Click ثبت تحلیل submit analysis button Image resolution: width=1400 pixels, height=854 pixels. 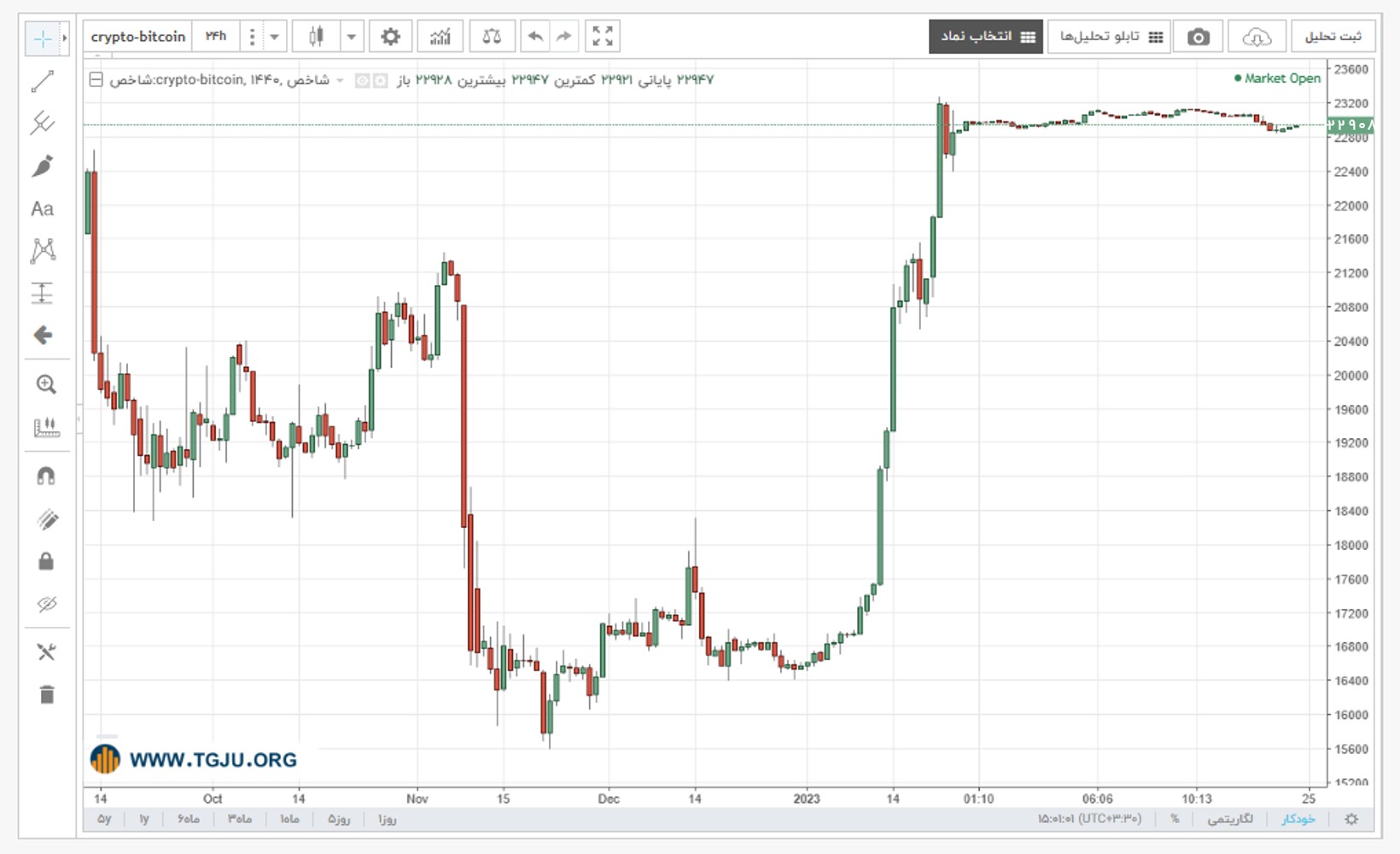pyautogui.click(x=1333, y=37)
